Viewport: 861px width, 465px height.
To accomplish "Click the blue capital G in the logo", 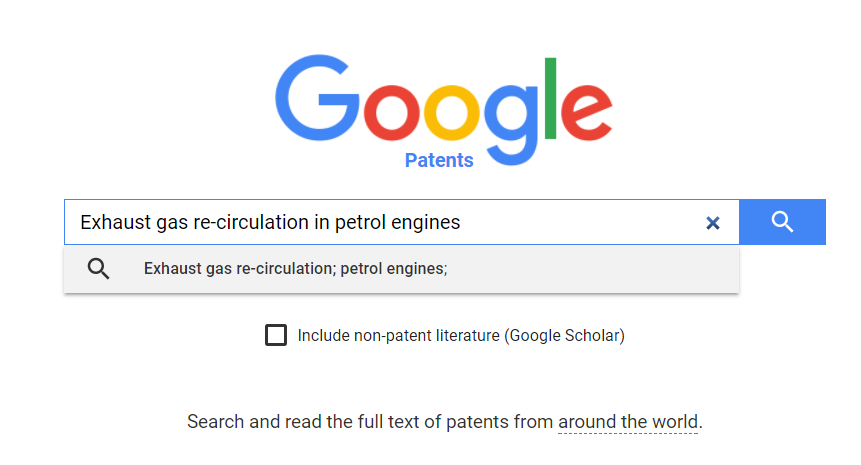I will (x=317, y=98).
